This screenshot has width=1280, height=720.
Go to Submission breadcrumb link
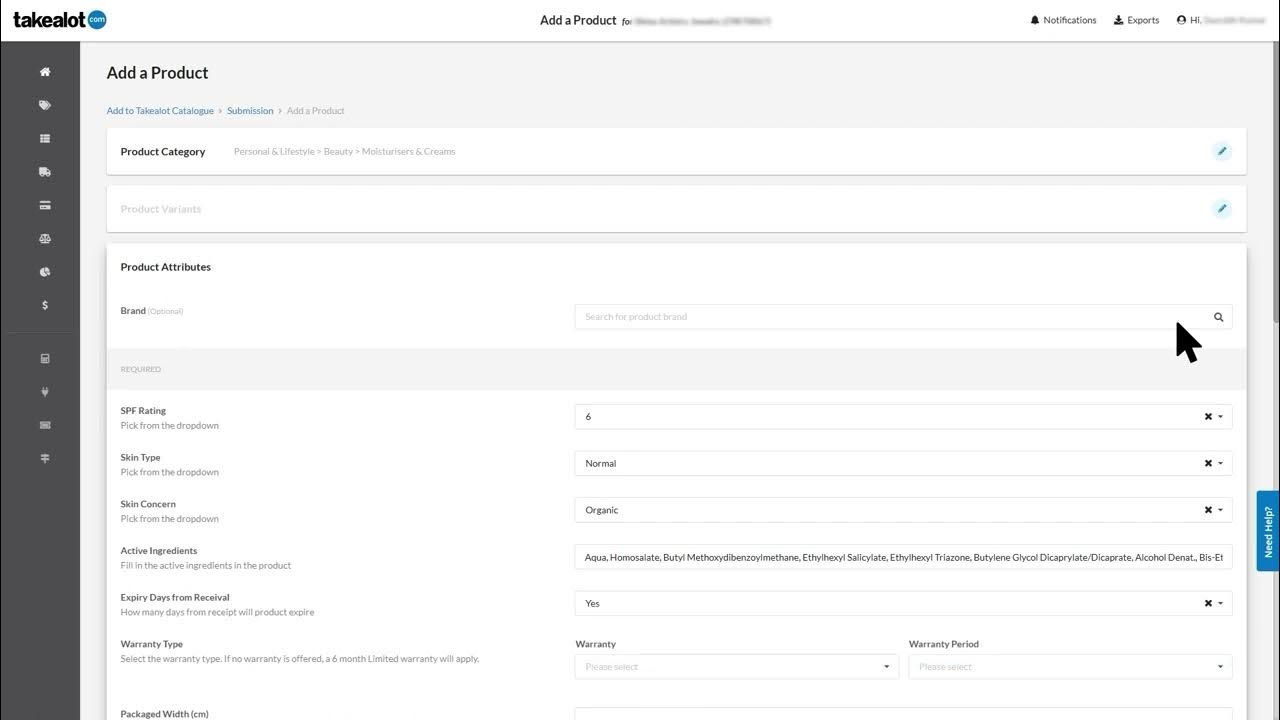(x=250, y=111)
